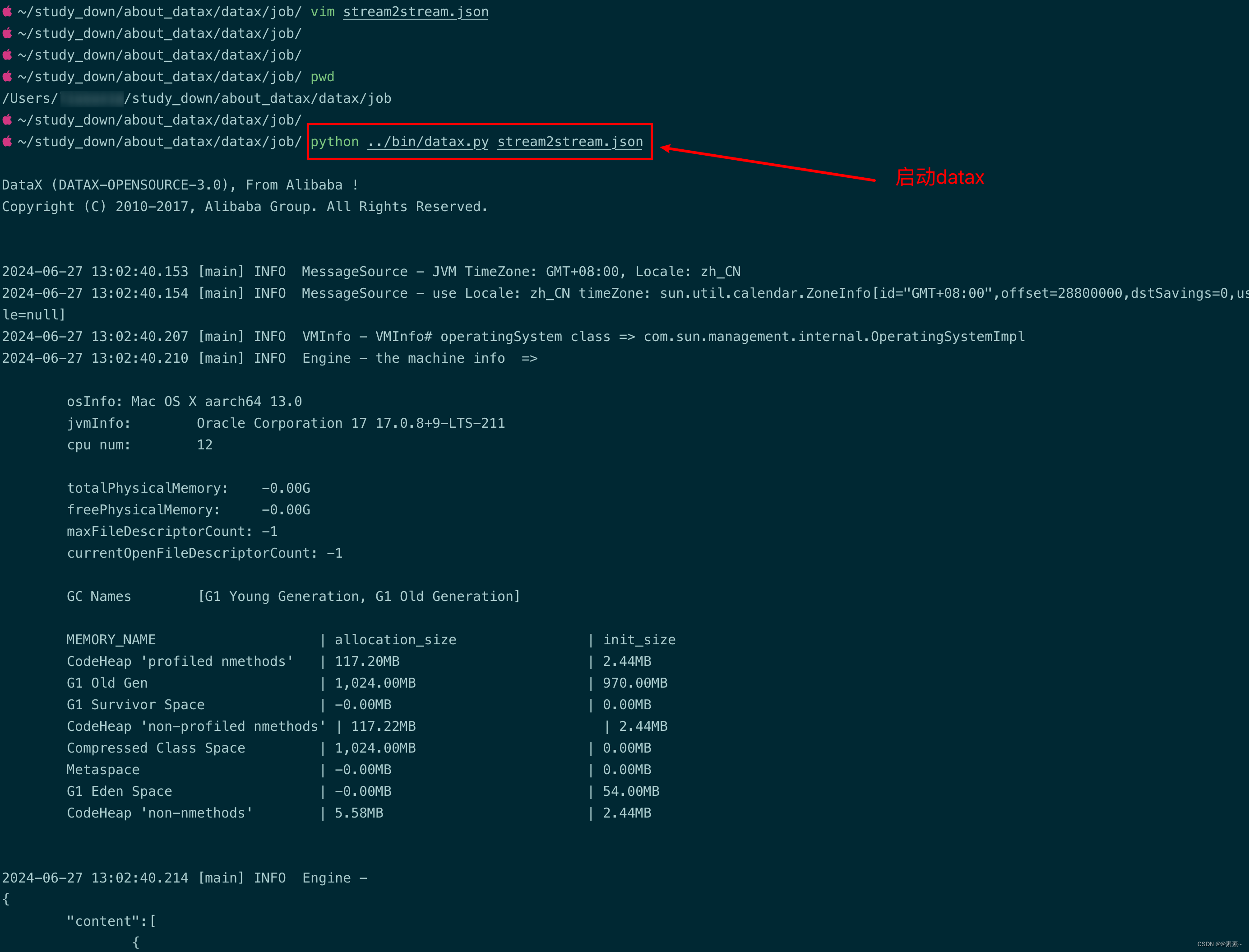Click 'Oracle Corporation 17 17.0.8+9-LTS-211' value
Screen dimensions: 1249x952
coord(351,423)
